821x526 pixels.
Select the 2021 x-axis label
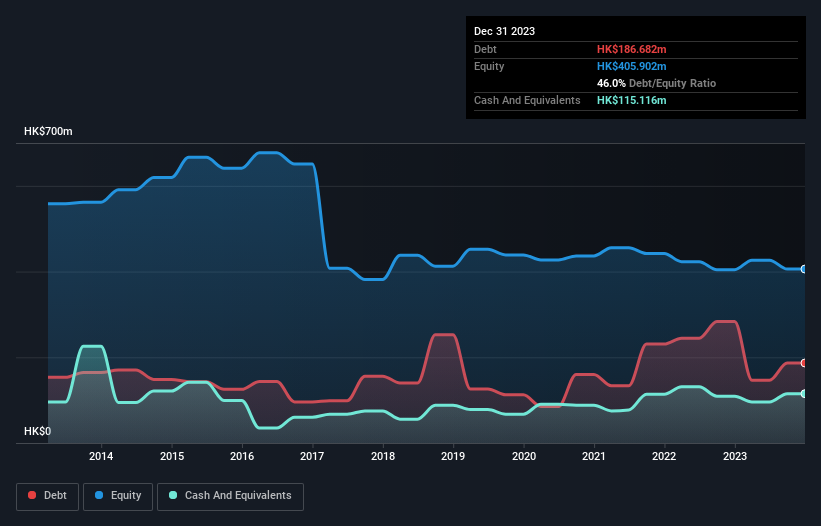click(x=594, y=456)
